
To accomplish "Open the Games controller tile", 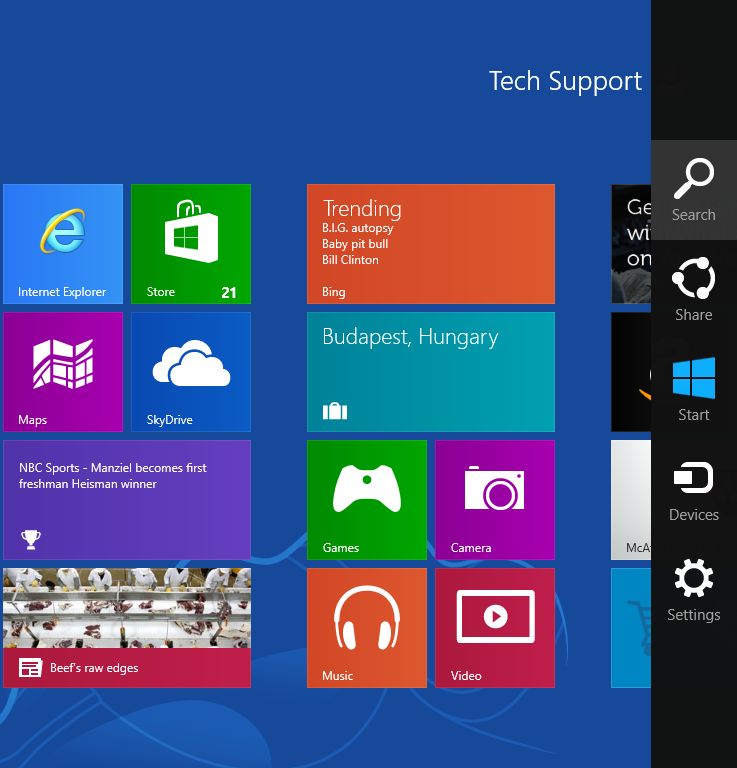I will tap(367, 500).
